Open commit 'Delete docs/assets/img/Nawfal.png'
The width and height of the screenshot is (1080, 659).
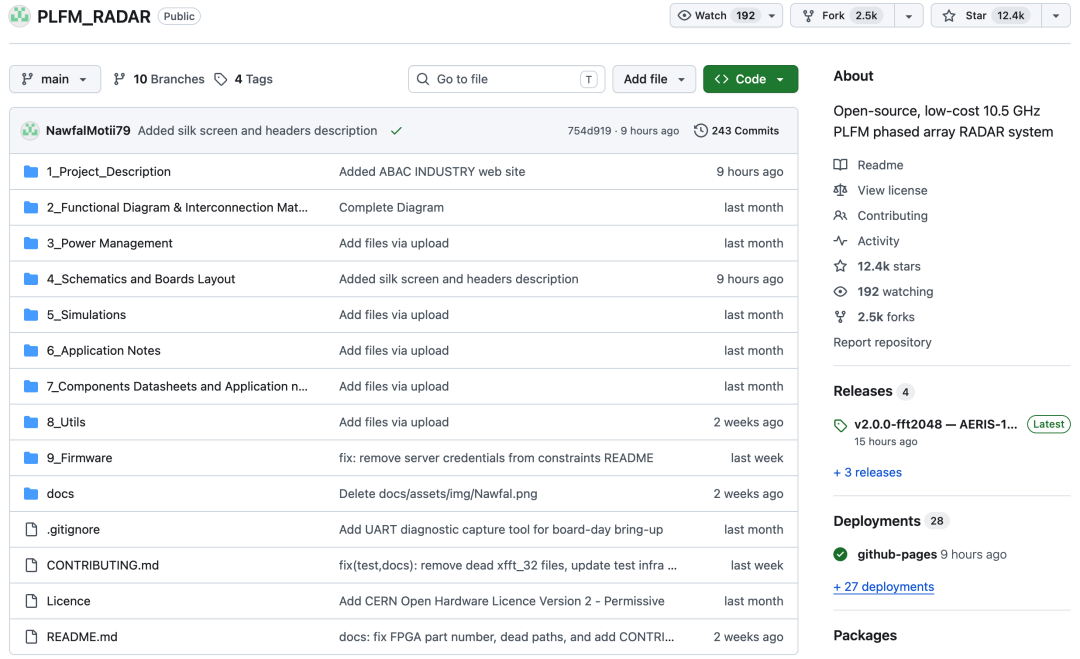click(x=438, y=494)
